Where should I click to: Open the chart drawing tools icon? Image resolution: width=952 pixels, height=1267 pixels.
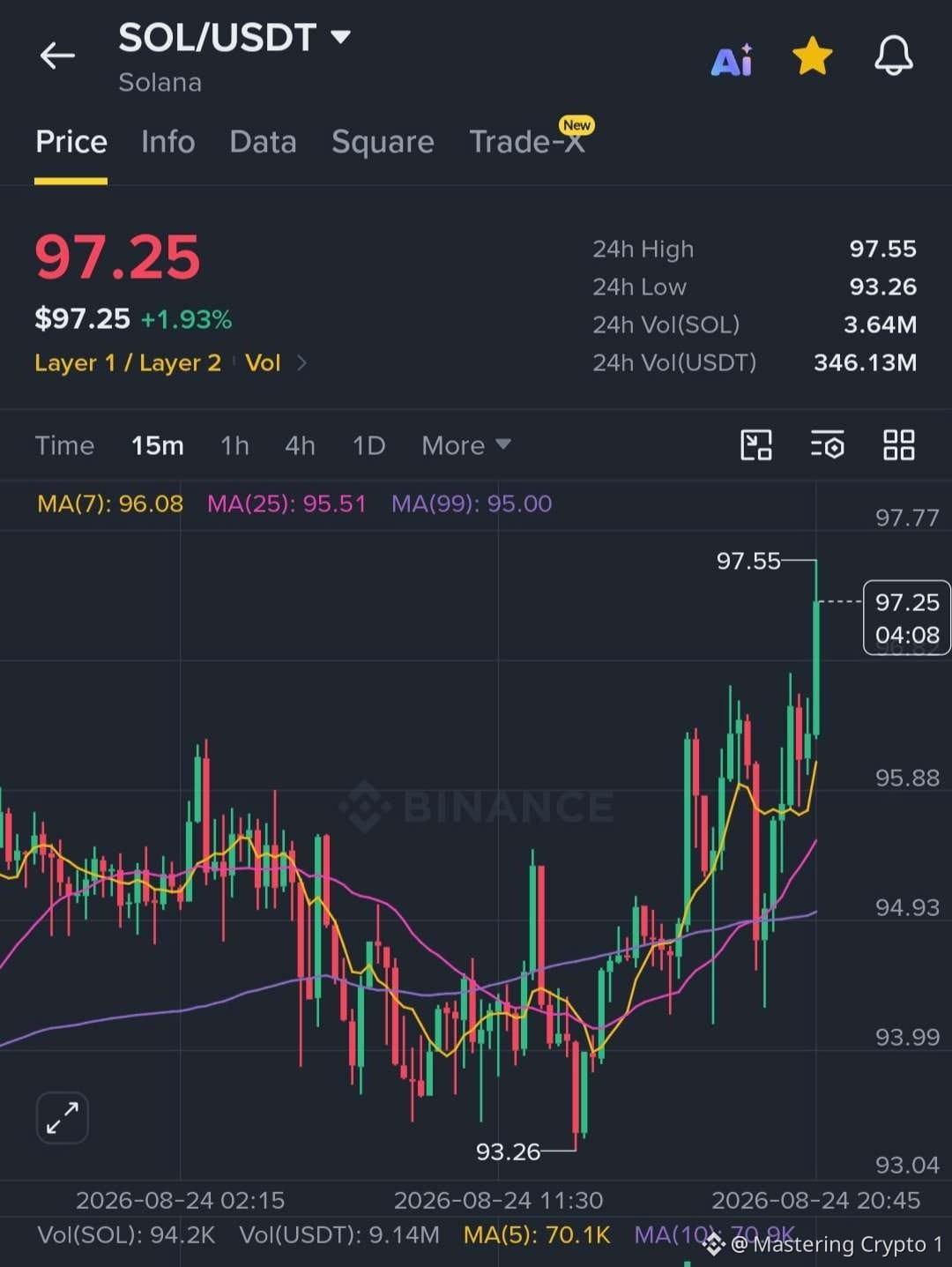[756, 445]
